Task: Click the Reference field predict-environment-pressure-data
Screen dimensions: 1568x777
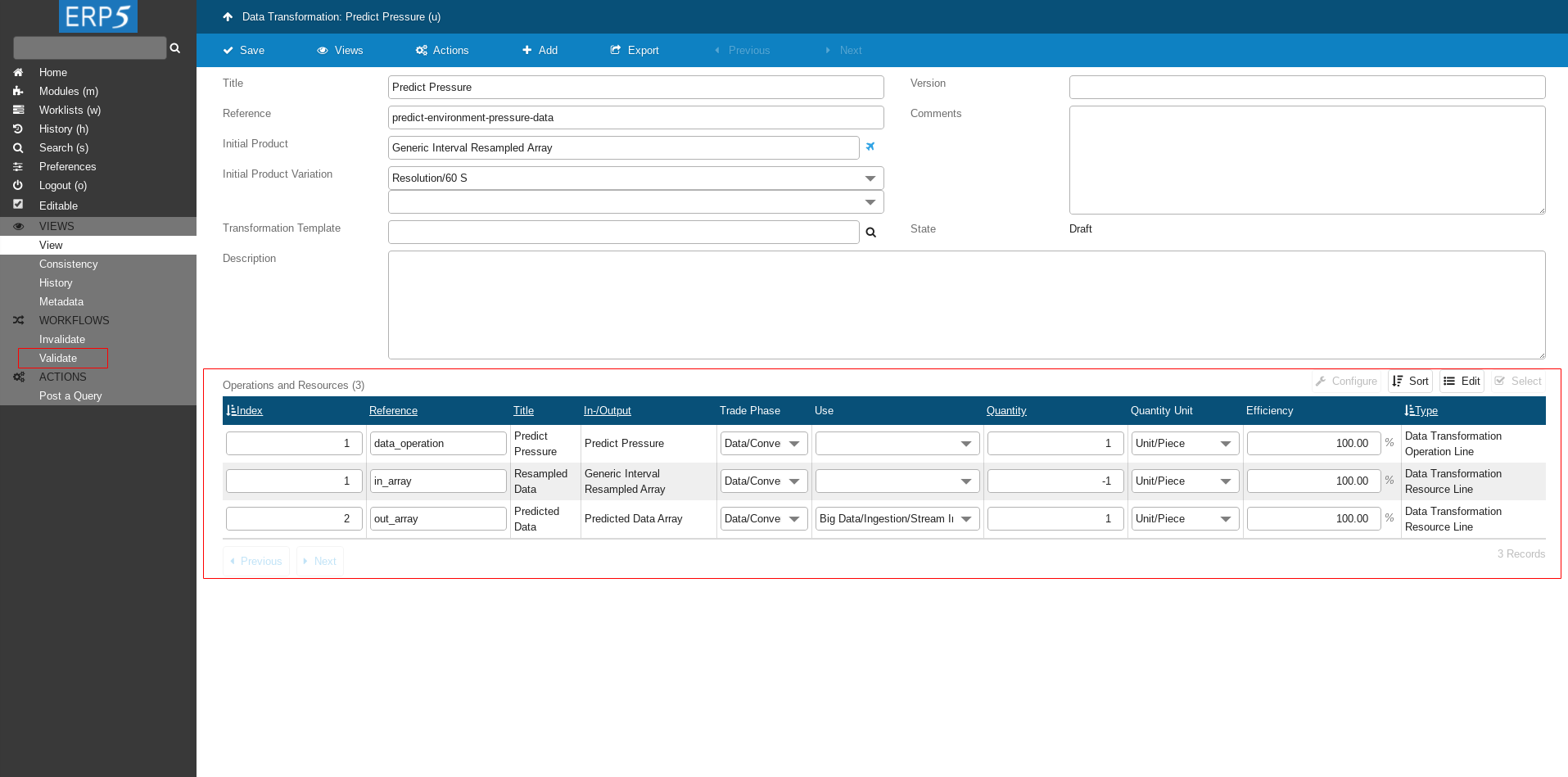Action: (x=636, y=117)
